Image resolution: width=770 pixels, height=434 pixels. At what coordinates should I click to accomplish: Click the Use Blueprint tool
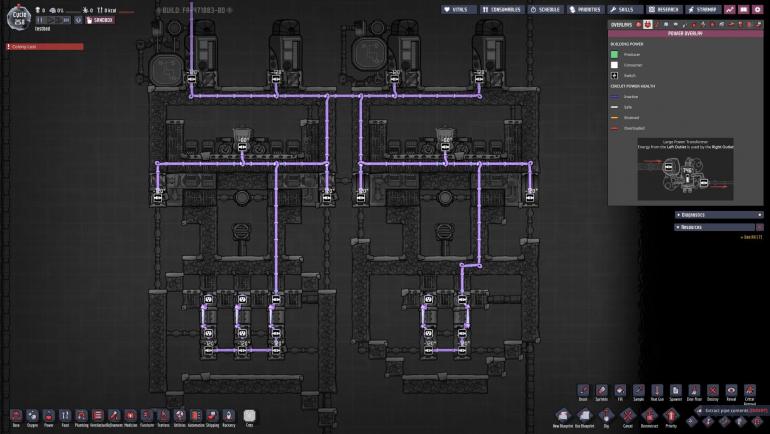[x=584, y=418]
